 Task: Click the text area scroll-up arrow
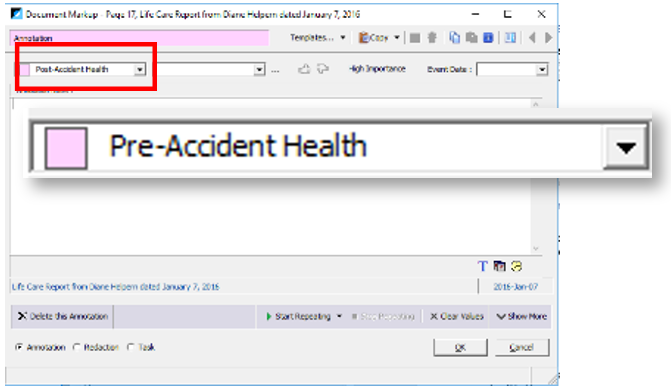pos(536,104)
